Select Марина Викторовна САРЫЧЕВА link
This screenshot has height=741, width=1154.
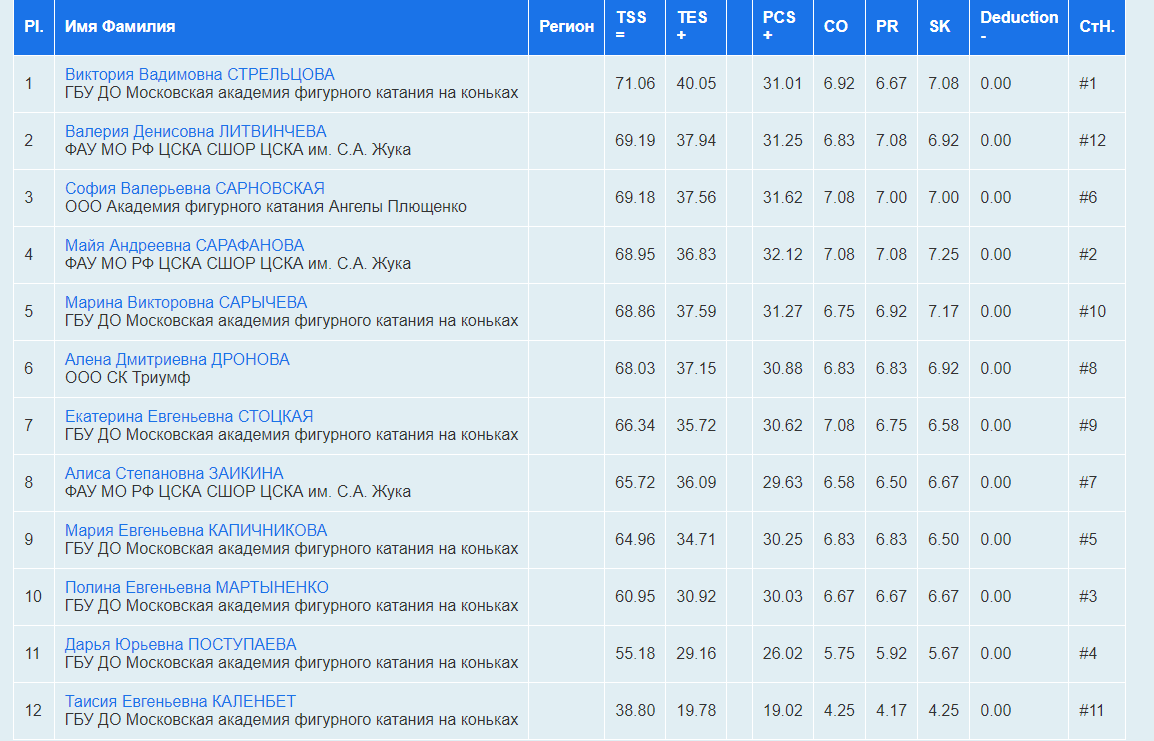tap(186, 303)
